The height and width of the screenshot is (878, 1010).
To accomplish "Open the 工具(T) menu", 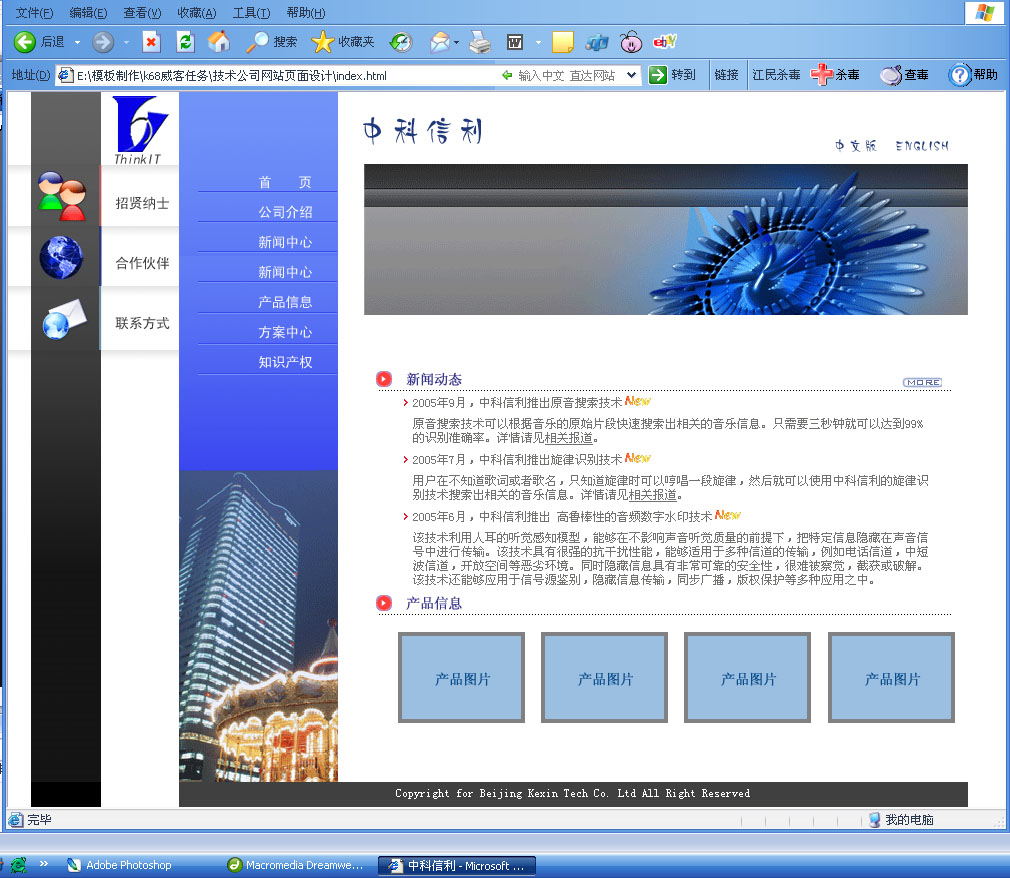I will 251,12.
